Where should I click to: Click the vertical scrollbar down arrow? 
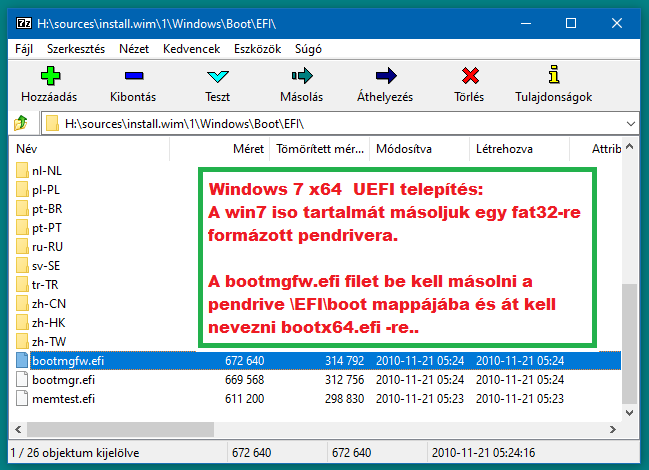pos(630,412)
